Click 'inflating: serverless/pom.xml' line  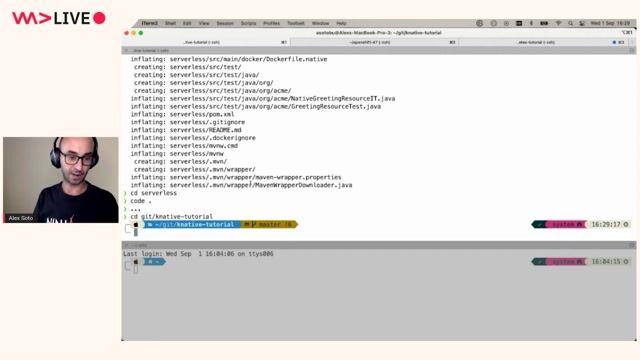coord(182,114)
